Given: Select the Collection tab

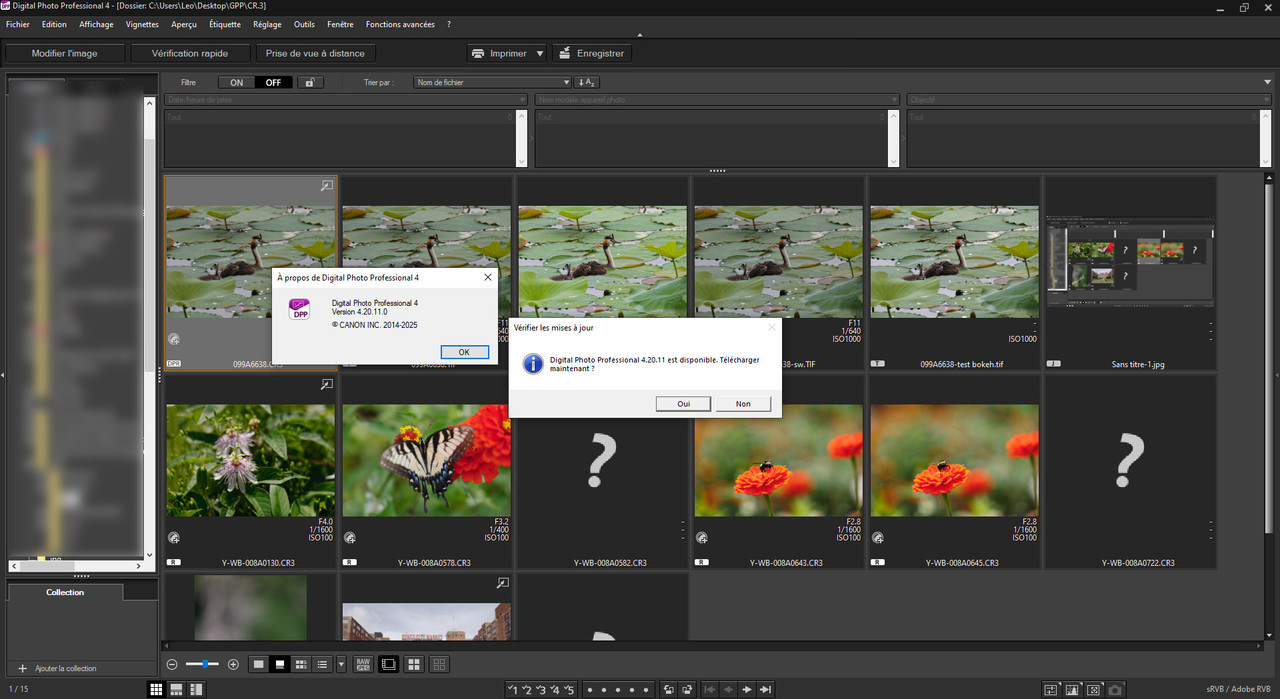Looking at the screenshot, I should (65, 592).
